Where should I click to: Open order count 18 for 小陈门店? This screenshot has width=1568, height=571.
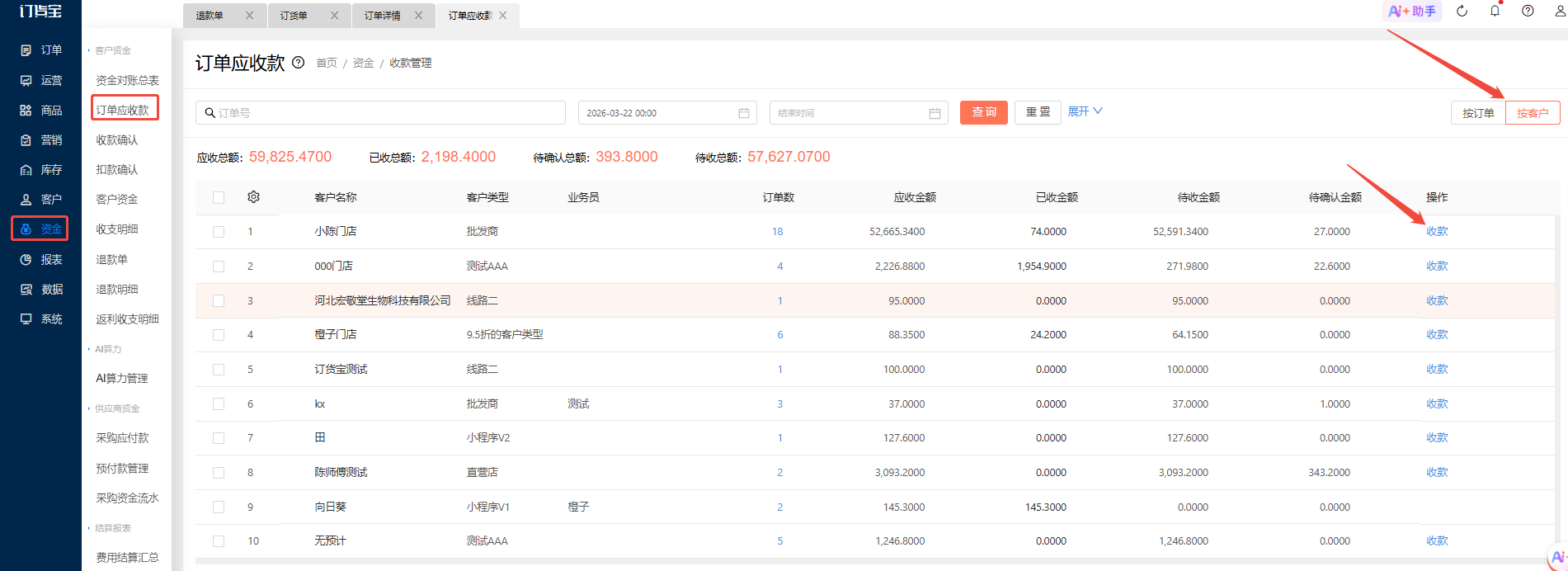pyautogui.click(x=777, y=232)
